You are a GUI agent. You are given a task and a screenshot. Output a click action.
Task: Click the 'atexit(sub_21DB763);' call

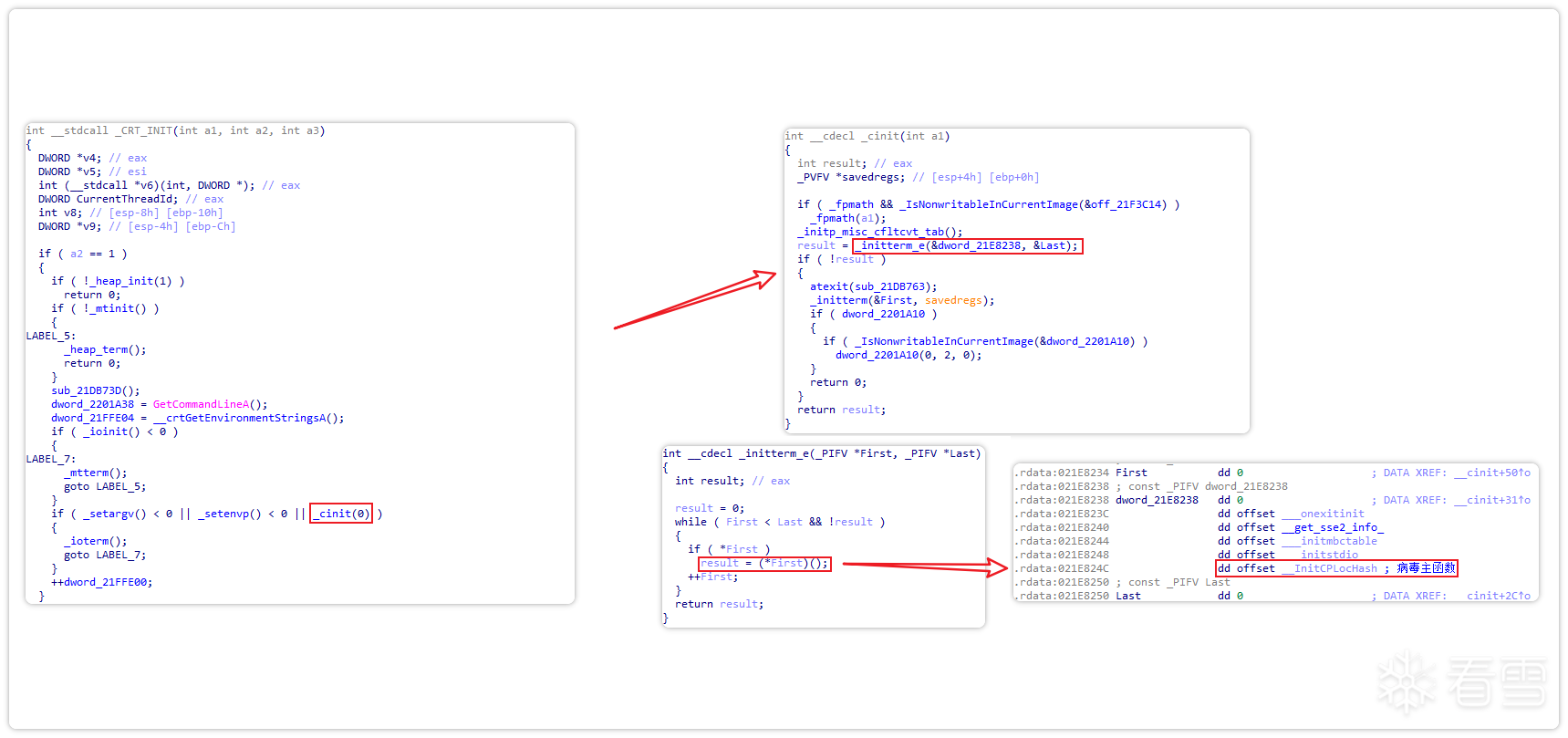[874, 286]
